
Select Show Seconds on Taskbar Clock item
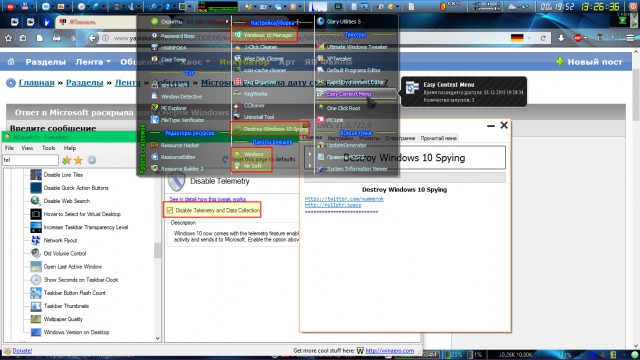tap(81, 280)
